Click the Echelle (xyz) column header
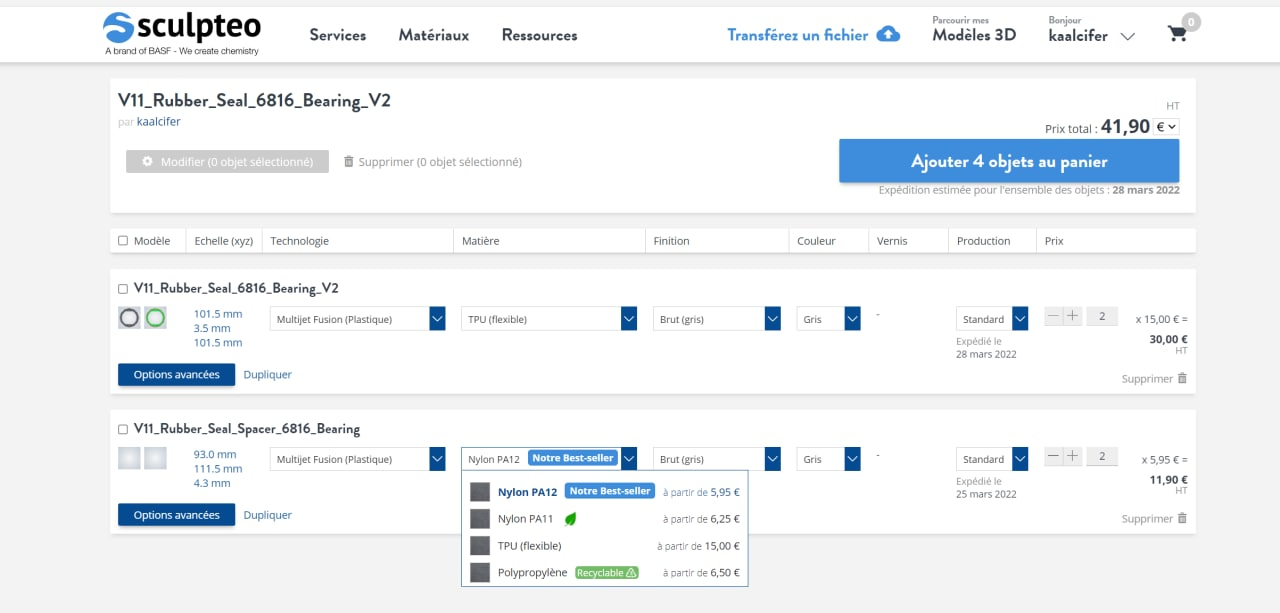This screenshot has height=613, width=1280. pyautogui.click(x=224, y=241)
